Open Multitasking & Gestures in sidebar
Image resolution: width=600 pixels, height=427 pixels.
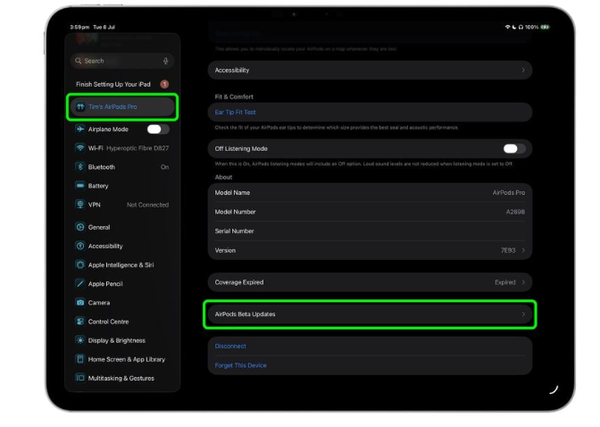coord(122,378)
